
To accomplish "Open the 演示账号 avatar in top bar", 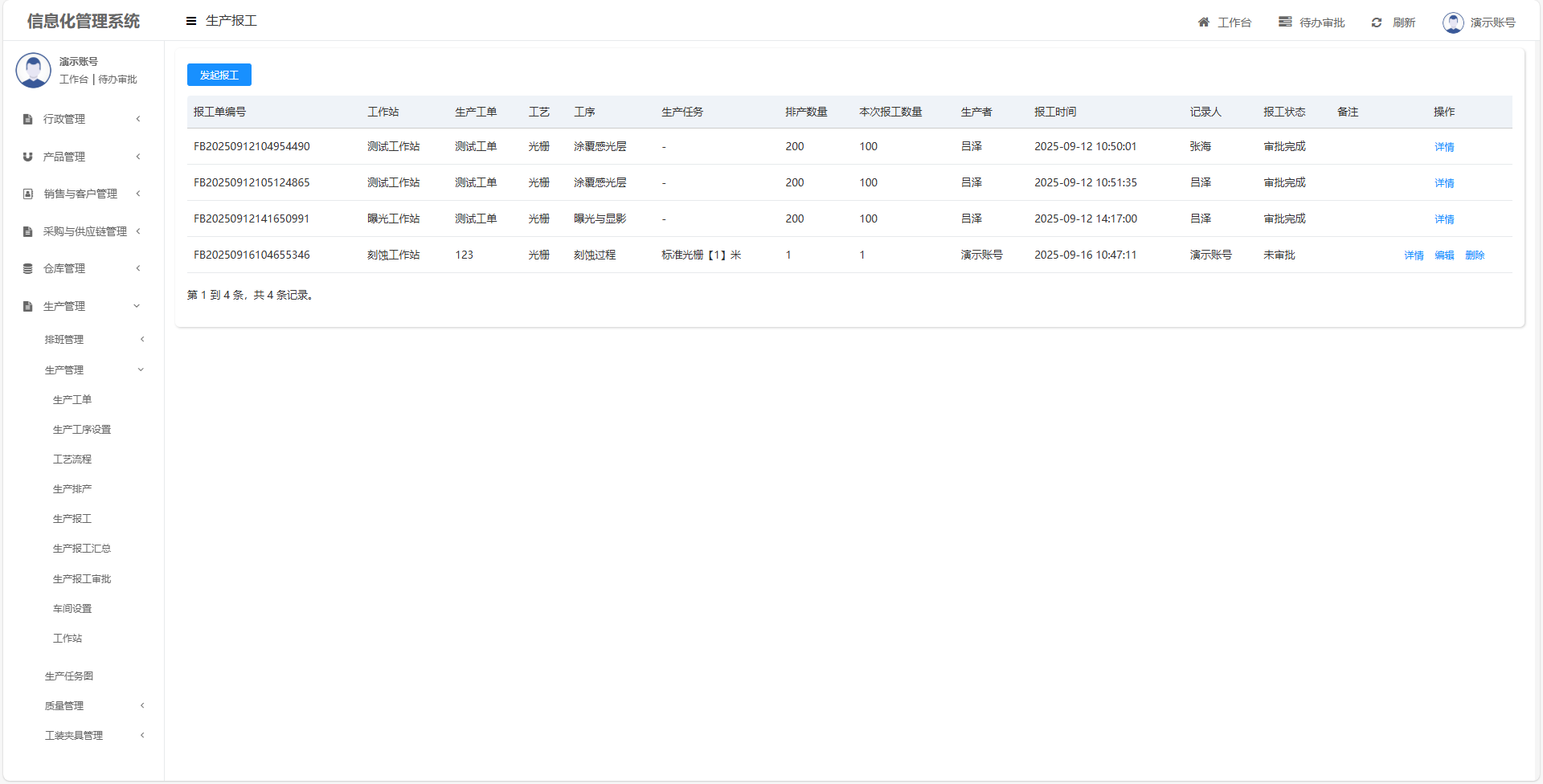I will pyautogui.click(x=1453, y=22).
